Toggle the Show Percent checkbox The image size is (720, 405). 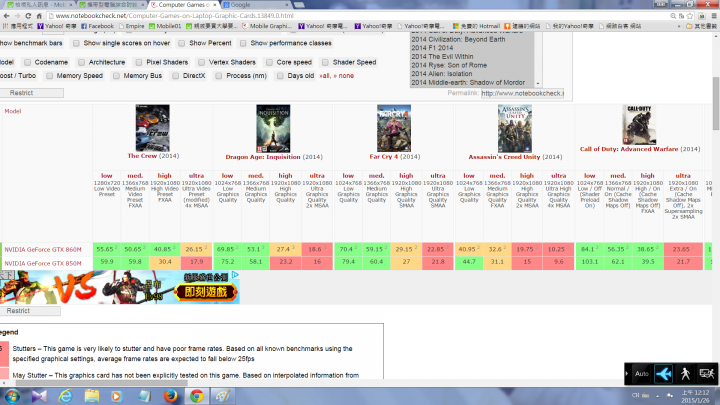[182, 43]
